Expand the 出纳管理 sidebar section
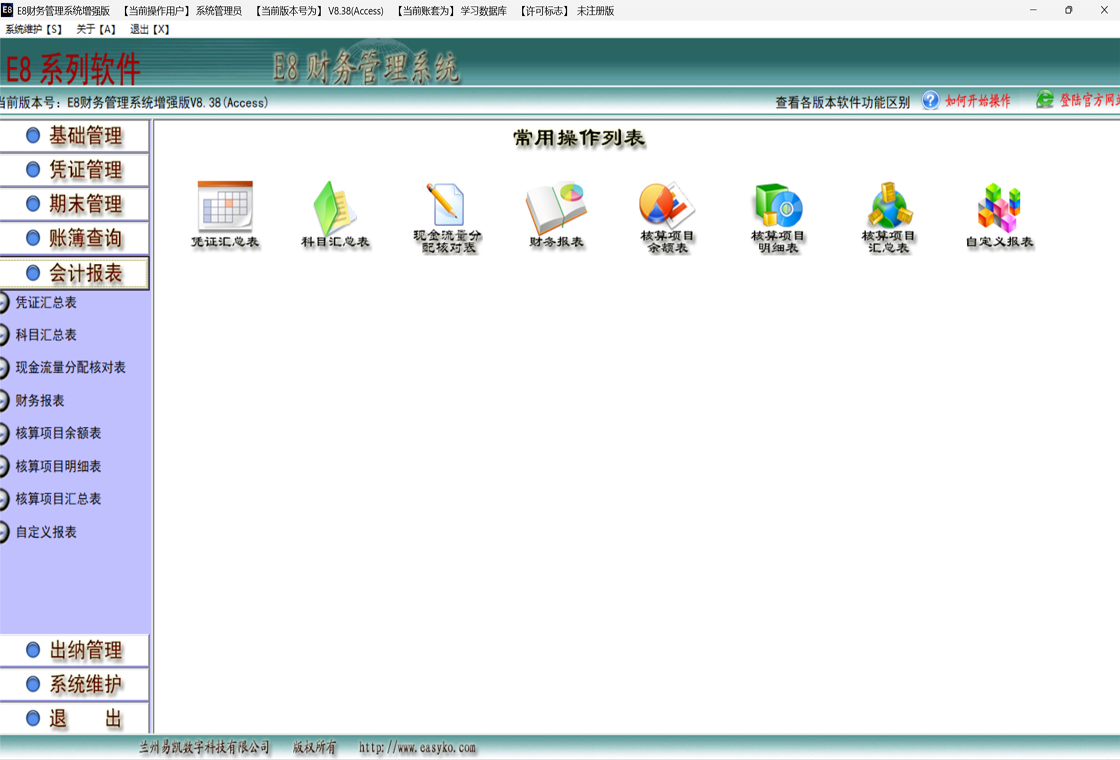The width and height of the screenshot is (1120, 760). click(x=75, y=651)
